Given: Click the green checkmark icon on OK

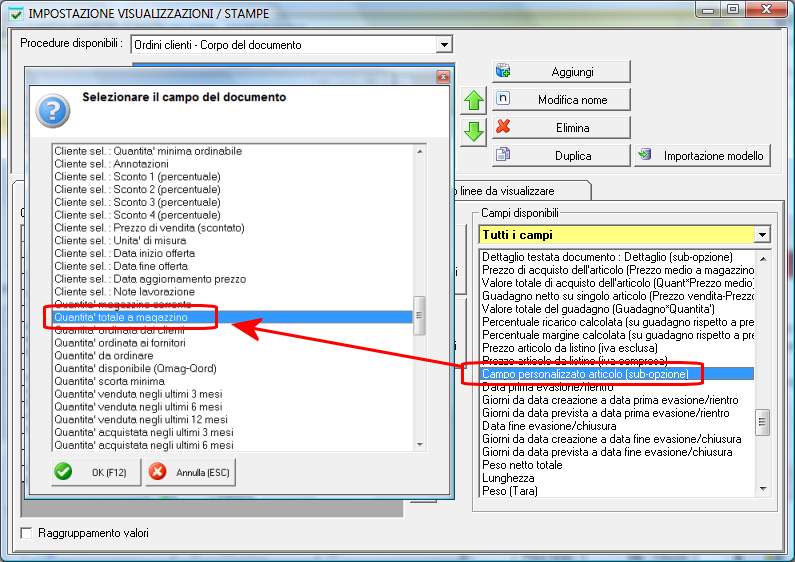Looking at the screenshot, I should 63,472.
